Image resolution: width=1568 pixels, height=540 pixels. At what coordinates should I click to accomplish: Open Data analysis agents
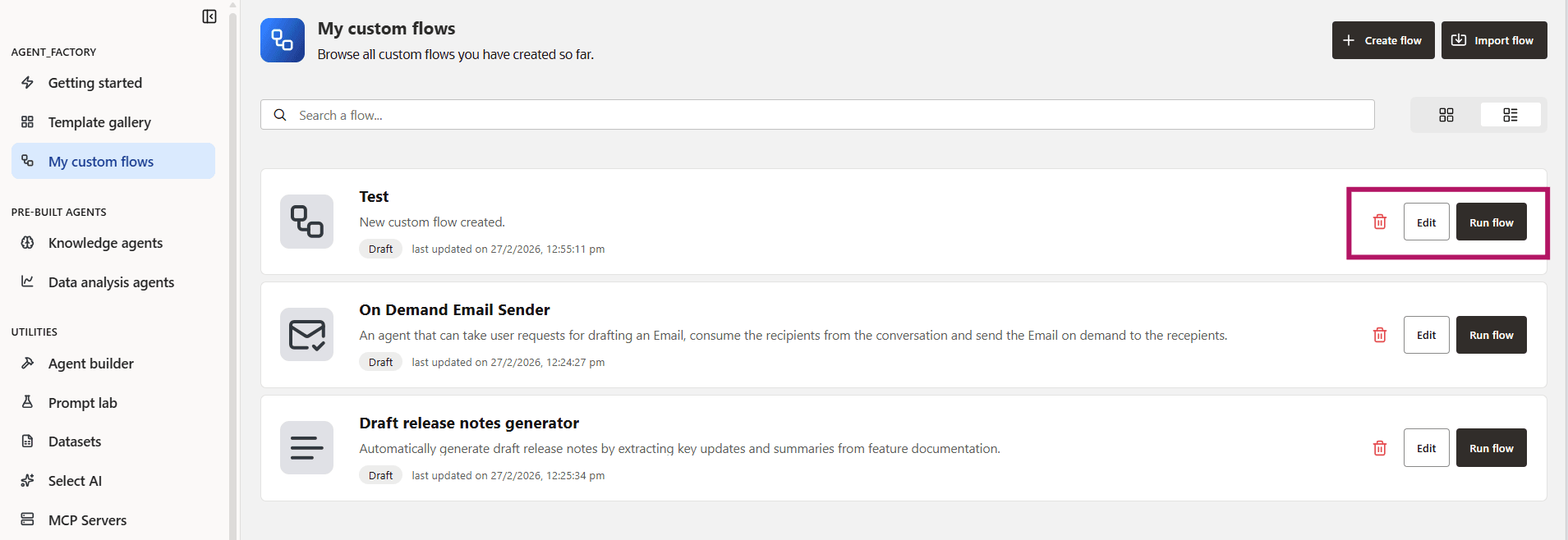point(111,282)
